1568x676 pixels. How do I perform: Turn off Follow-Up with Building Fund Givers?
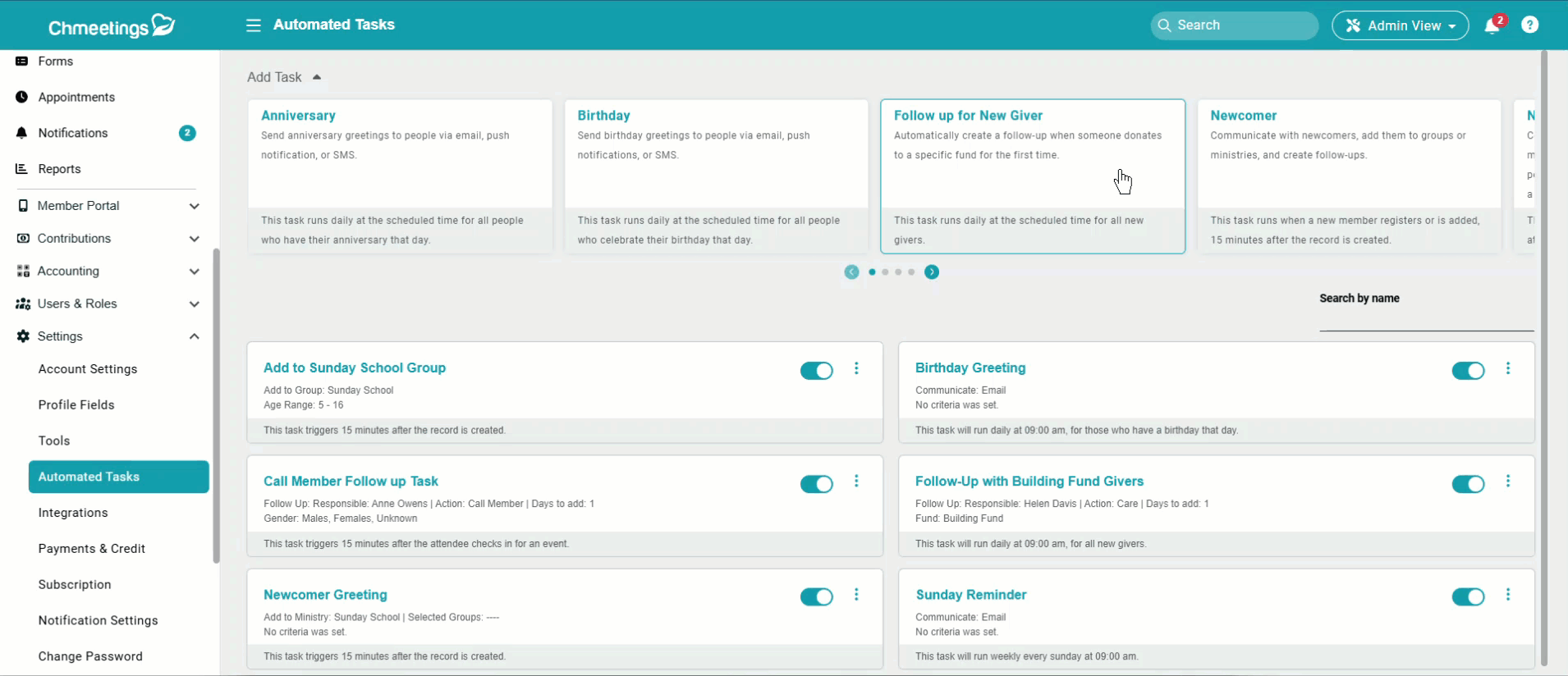[x=1467, y=484]
